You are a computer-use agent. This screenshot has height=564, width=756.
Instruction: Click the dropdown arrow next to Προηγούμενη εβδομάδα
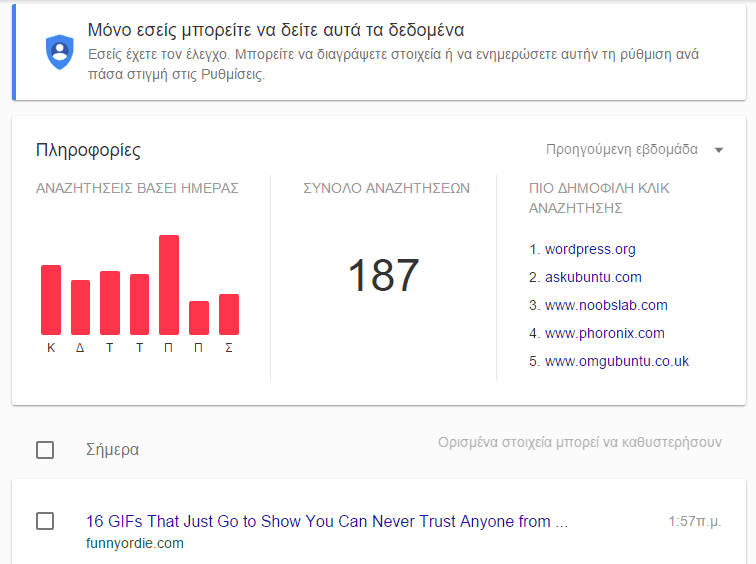click(718, 150)
